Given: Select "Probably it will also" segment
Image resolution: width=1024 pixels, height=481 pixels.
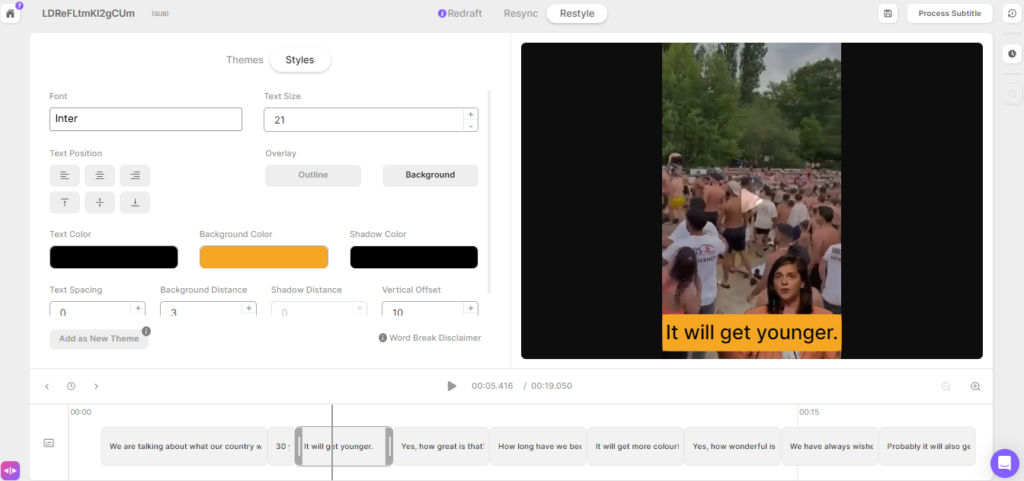Looking at the screenshot, I should [x=927, y=446].
